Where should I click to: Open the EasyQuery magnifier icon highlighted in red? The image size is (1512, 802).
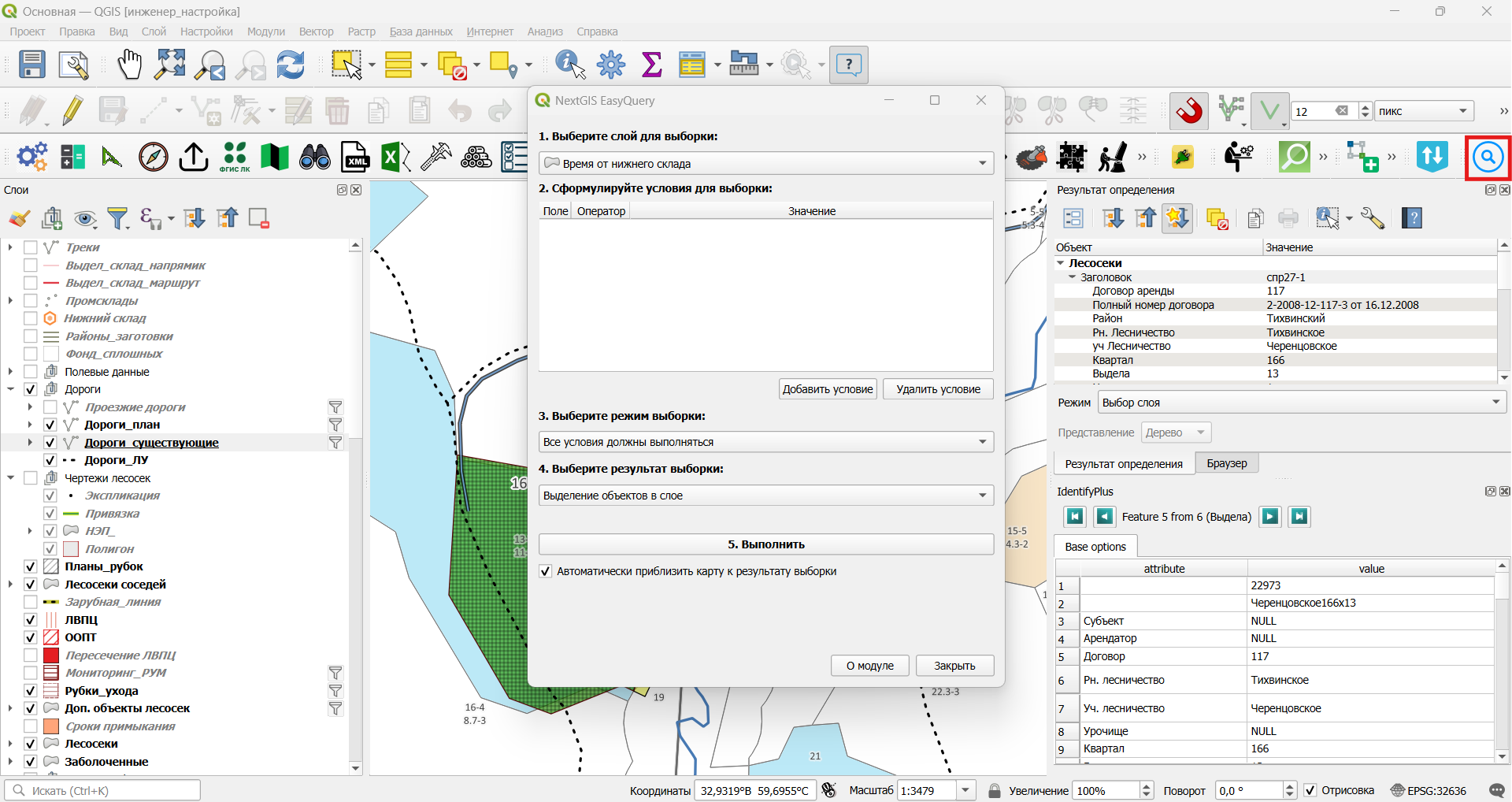tap(1488, 158)
